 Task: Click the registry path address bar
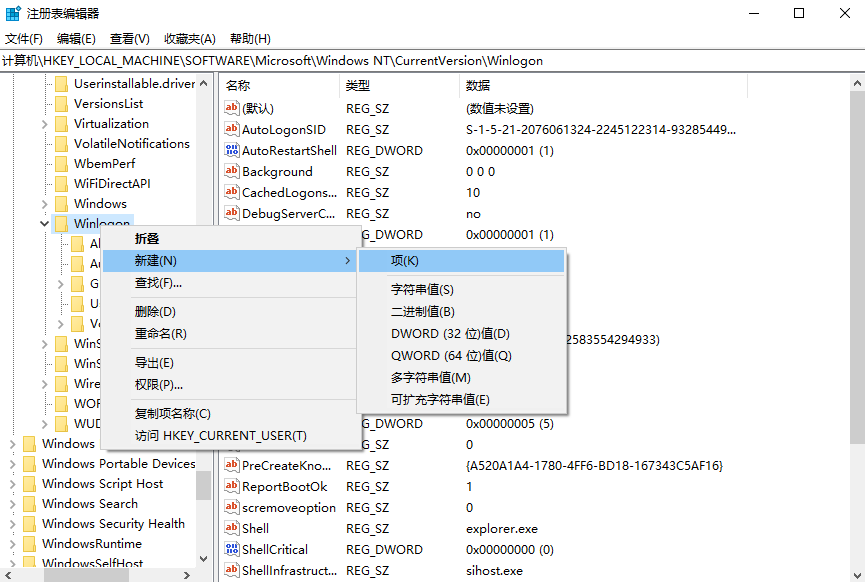[x=430, y=61]
